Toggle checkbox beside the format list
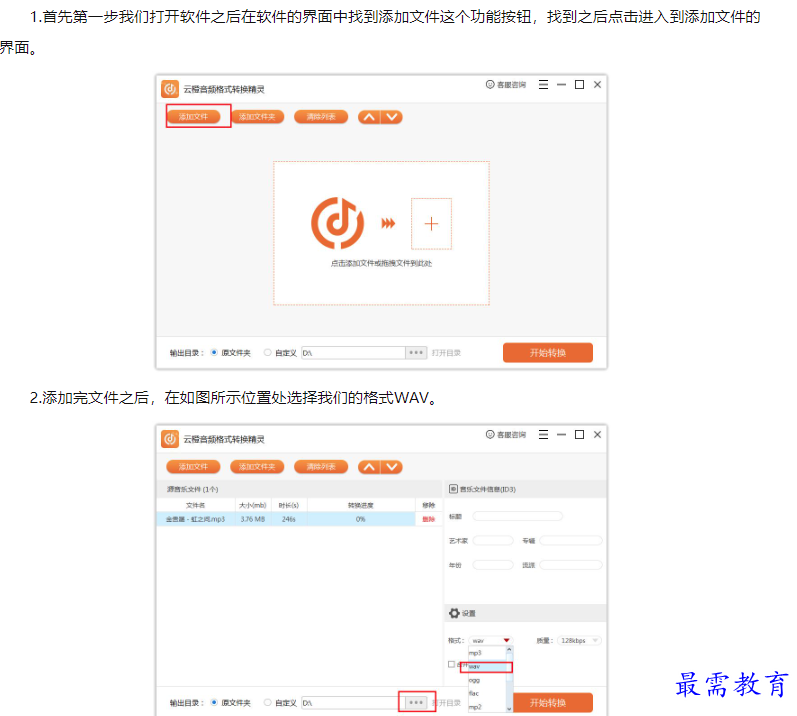The height and width of the screenshot is (716, 797). (x=451, y=664)
